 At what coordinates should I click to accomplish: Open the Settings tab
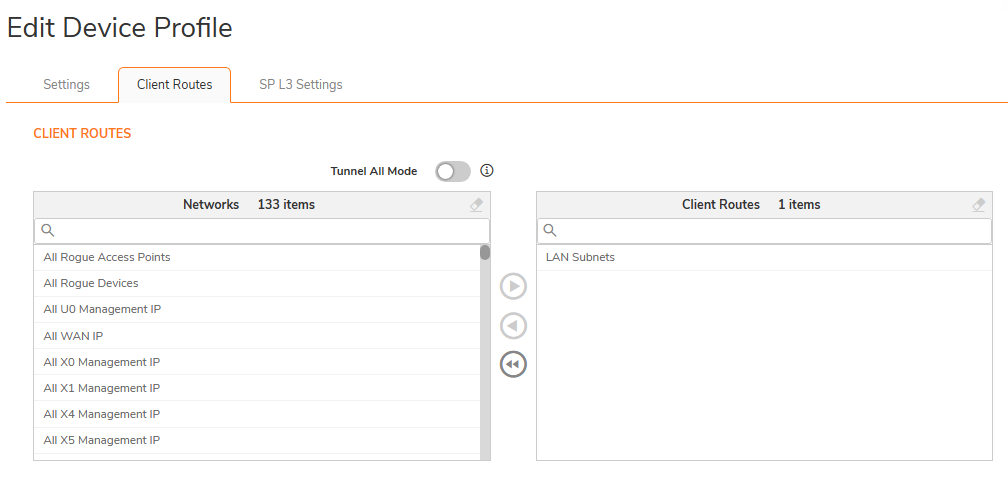pos(66,85)
